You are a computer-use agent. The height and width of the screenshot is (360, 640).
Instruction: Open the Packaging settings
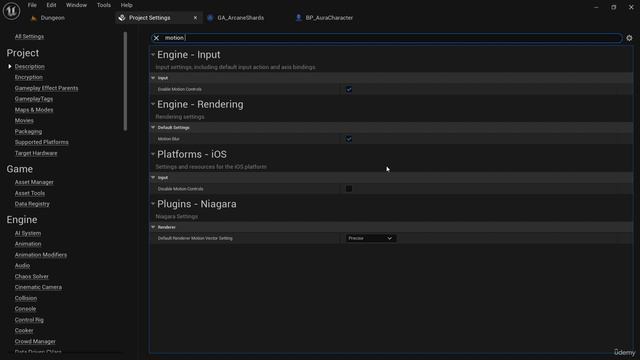[x=28, y=131]
